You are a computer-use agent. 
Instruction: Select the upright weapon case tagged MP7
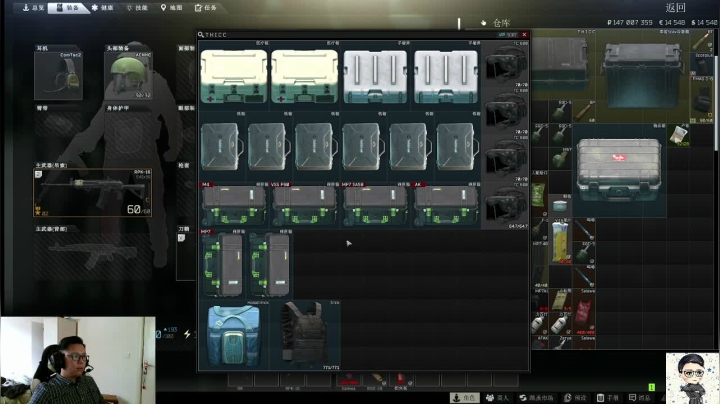click(x=222, y=264)
